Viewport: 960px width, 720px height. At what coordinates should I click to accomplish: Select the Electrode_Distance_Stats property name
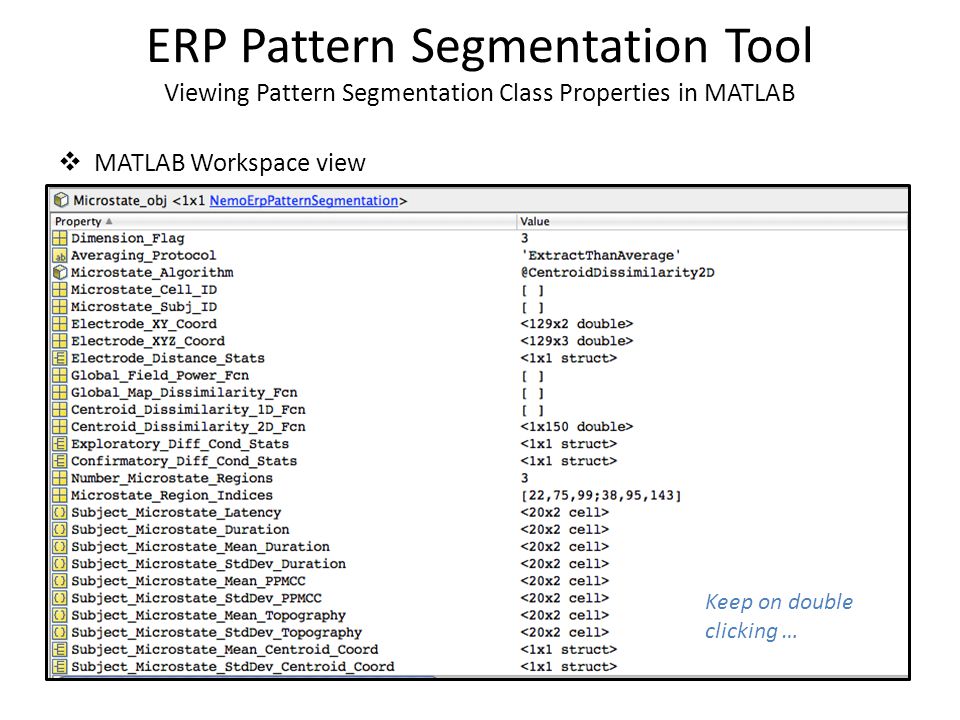click(168, 358)
